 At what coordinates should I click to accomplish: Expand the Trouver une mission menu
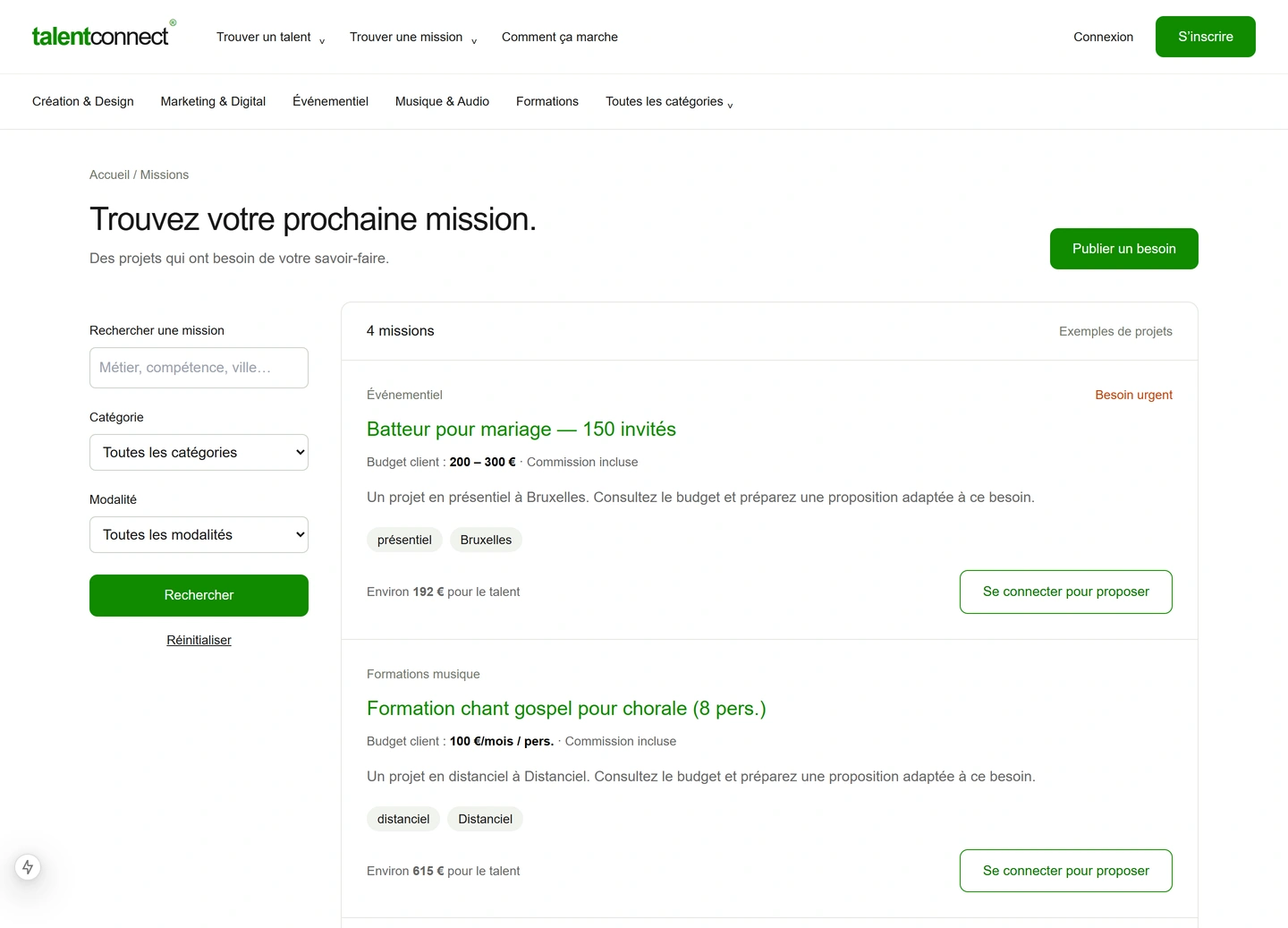413,37
